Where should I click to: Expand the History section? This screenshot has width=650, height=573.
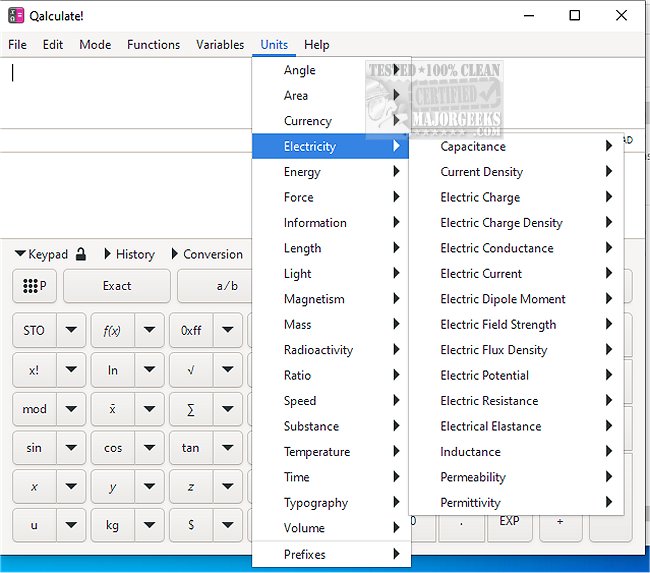(130, 254)
